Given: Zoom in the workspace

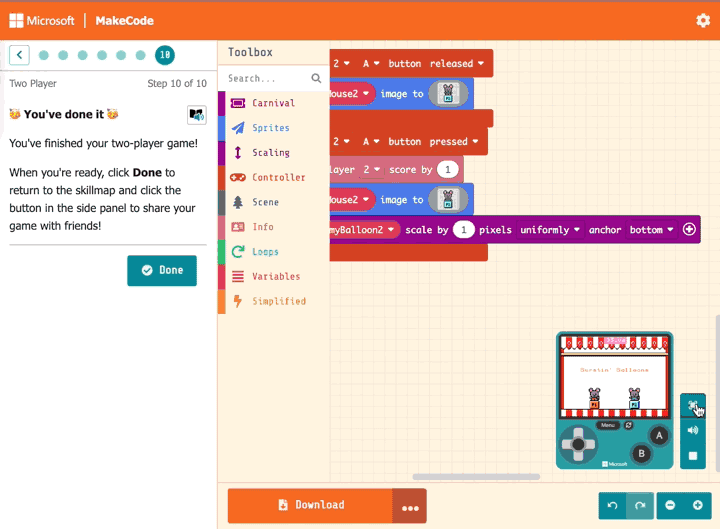Looking at the screenshot, I should [x=698, y=506].
